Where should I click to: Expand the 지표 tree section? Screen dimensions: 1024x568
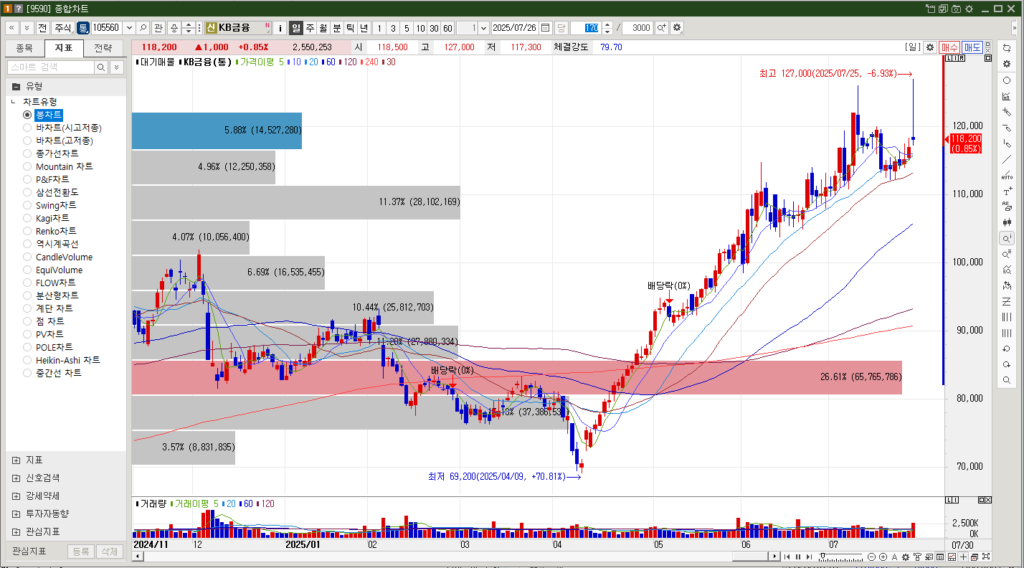click(16, 460)
